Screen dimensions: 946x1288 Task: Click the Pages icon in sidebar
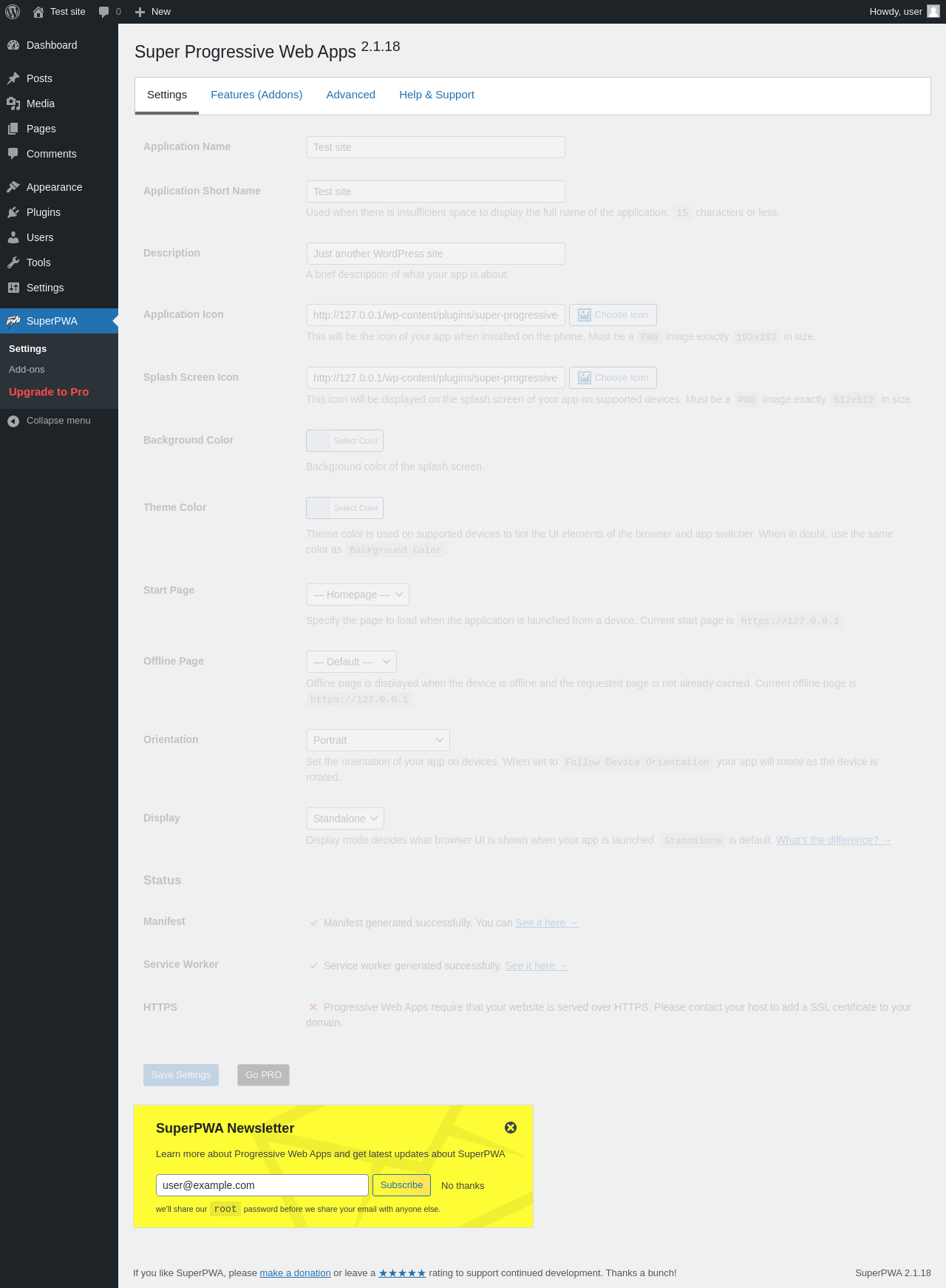tap(13, 129)
